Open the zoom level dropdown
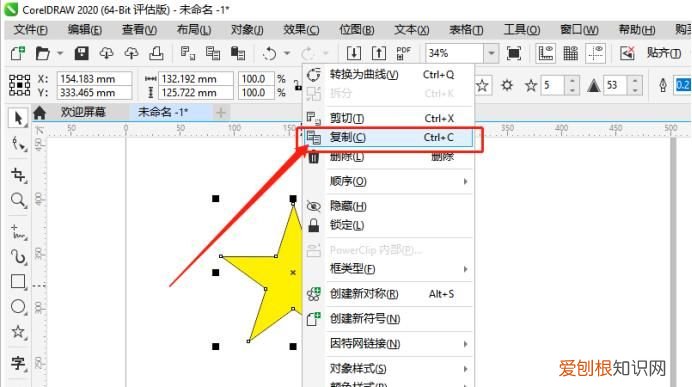The height and width of the screenshot is (387, 692). 491,53
